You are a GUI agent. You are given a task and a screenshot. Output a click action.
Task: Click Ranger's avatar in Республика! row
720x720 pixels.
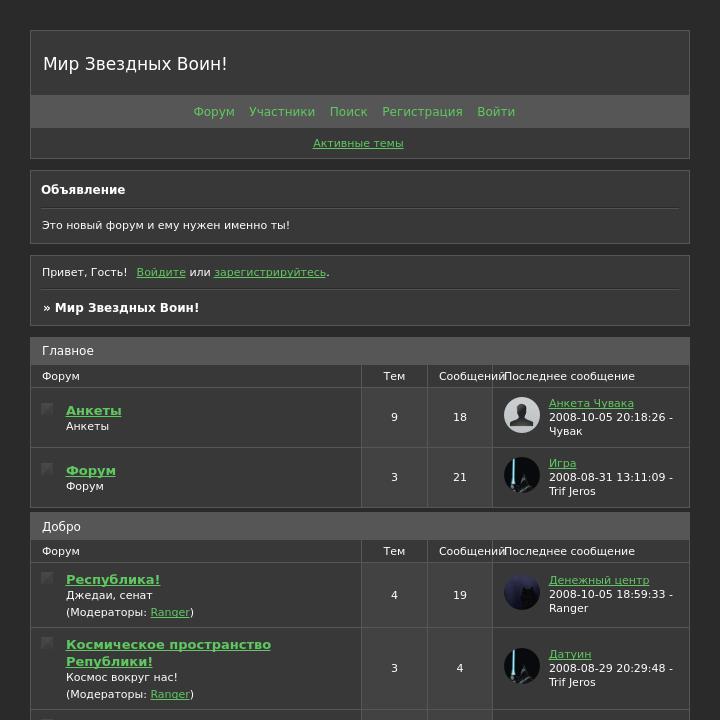coord(522,592)
